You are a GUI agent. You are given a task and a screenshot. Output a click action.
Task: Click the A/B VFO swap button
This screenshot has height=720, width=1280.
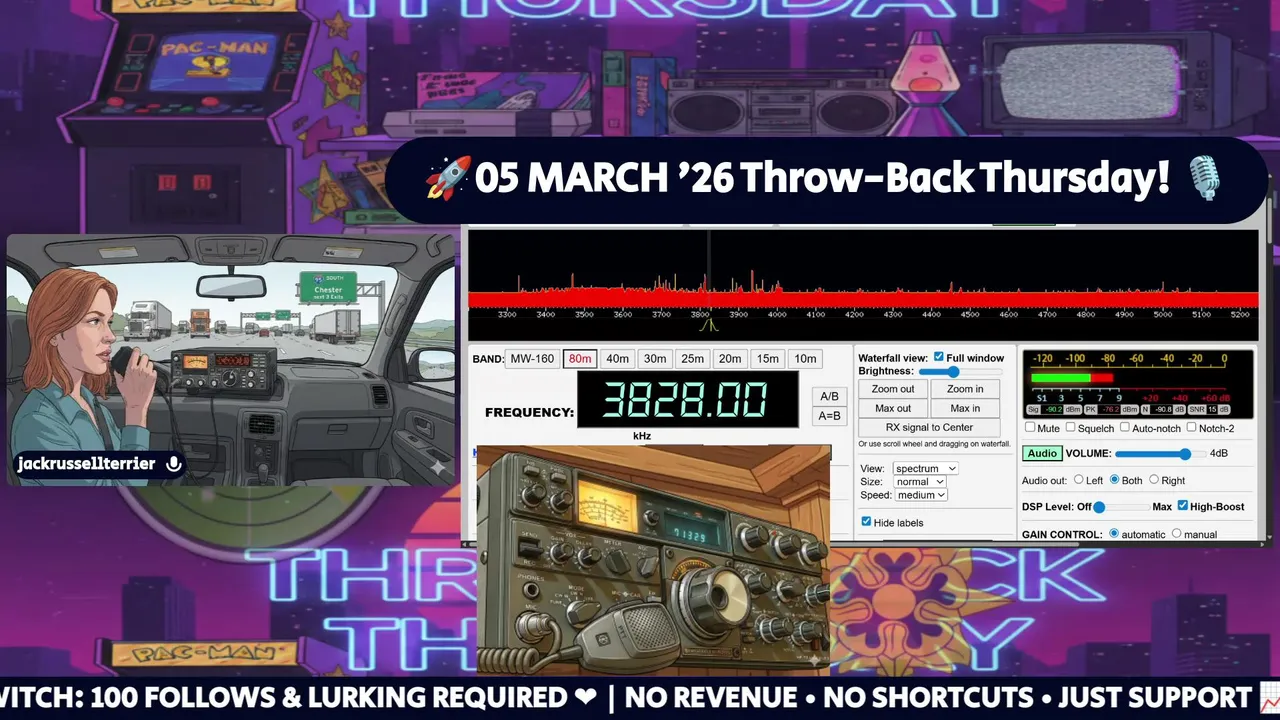(x=829, y=396)
